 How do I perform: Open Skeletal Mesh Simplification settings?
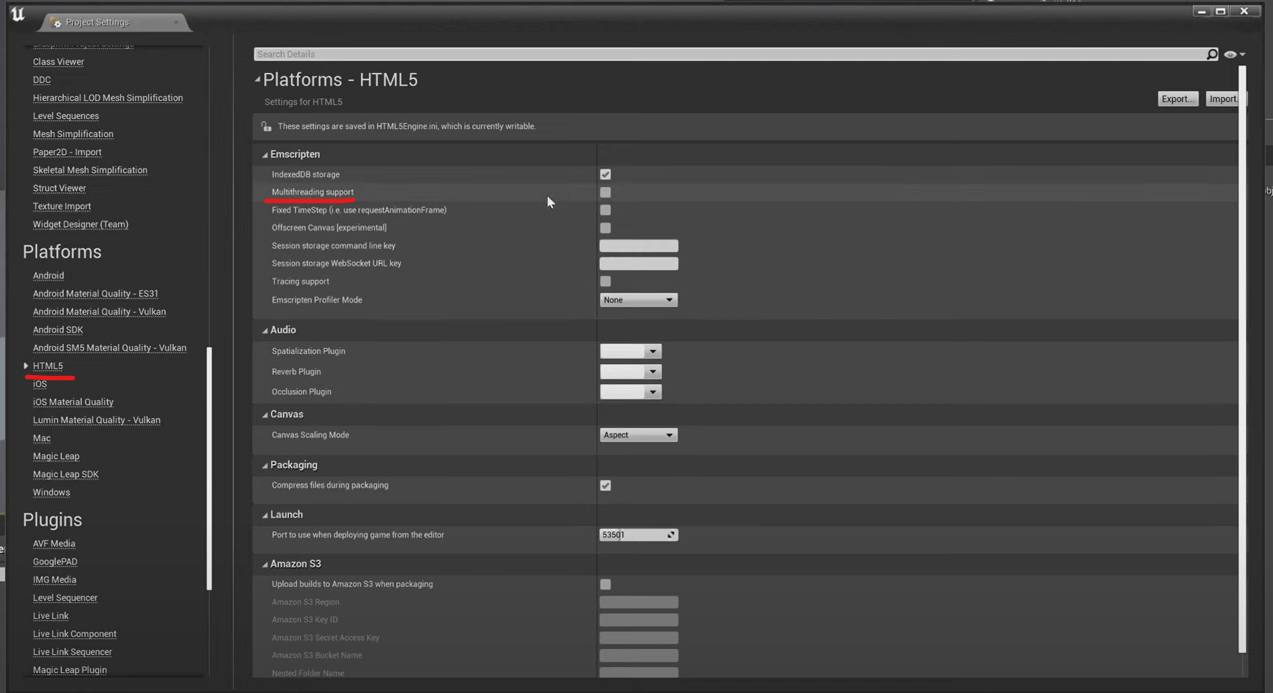(90, 170)
